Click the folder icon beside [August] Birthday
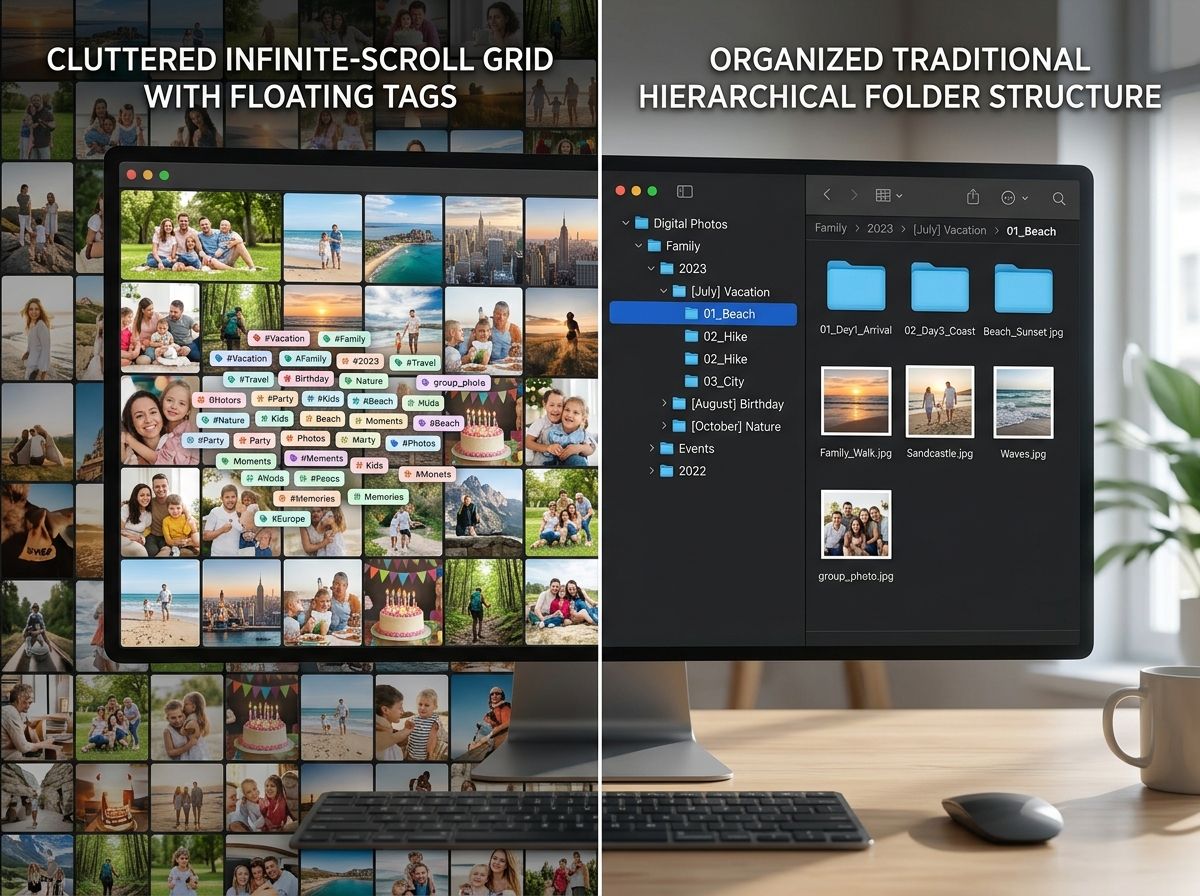Image resolution: width=1200 pixels, height=896 pixels. (x=679, y=403)
